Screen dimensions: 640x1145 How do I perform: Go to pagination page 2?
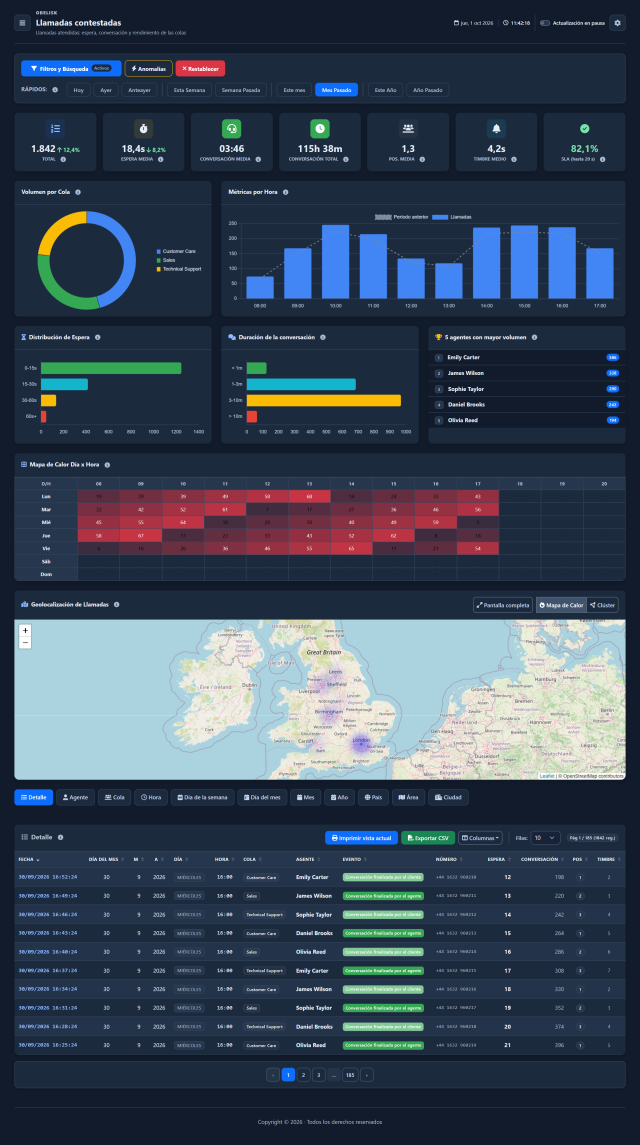click(x=303, y=1074)
